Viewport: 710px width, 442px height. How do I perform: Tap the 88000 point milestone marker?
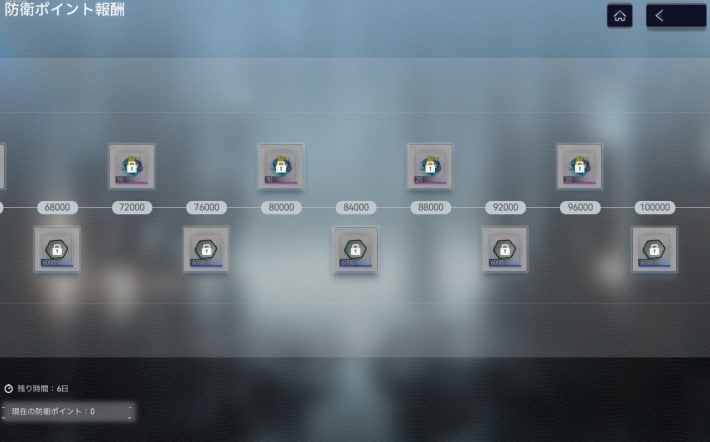click(x=430, y=207)
